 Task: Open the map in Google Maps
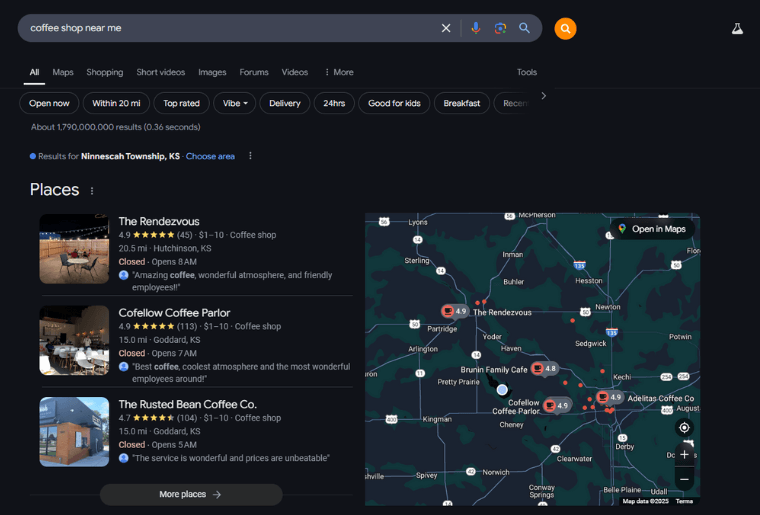pyautogui.click(x=652, y=229)
